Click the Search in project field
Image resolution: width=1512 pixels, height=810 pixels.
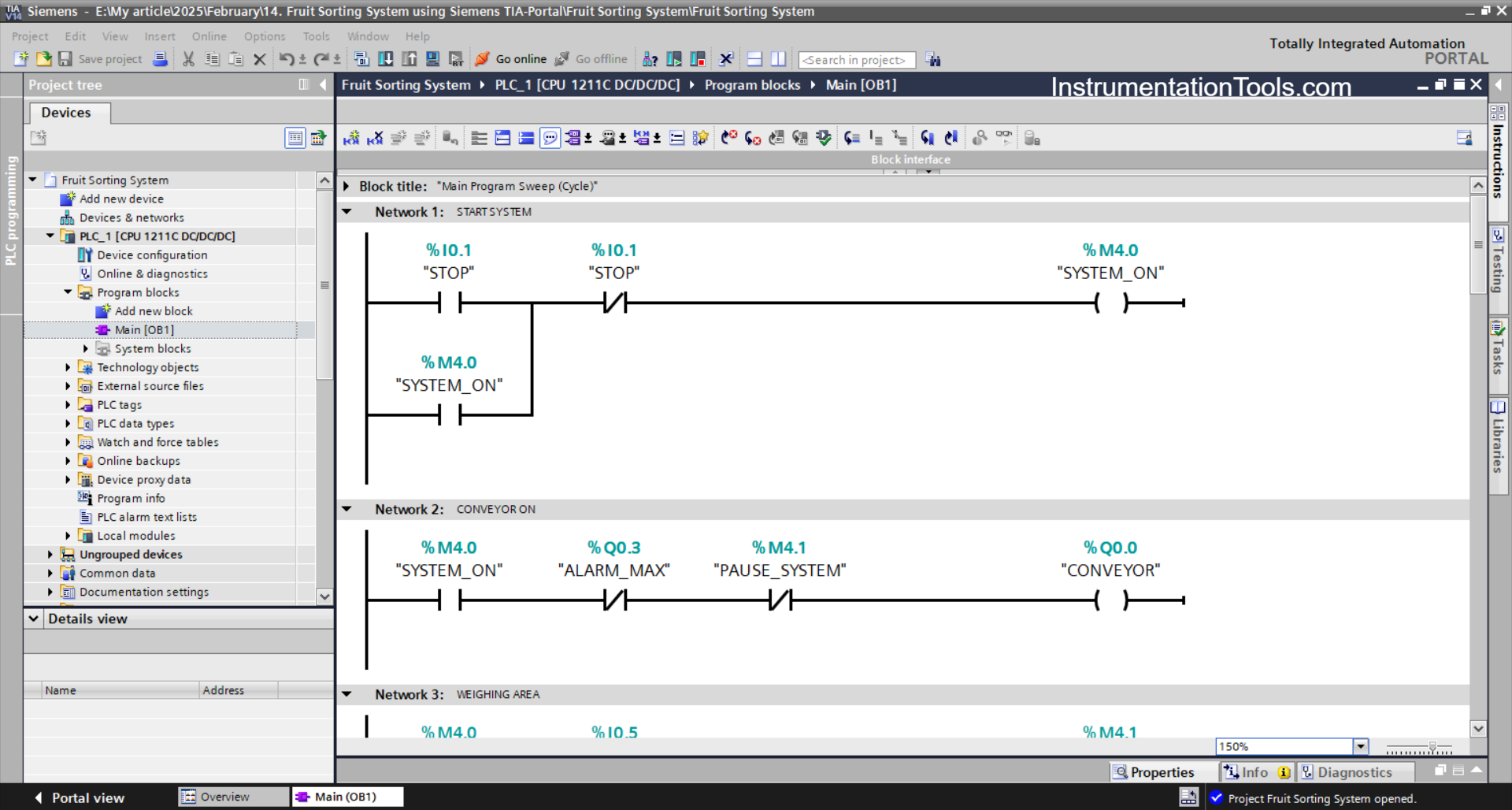tap(857, 60)
